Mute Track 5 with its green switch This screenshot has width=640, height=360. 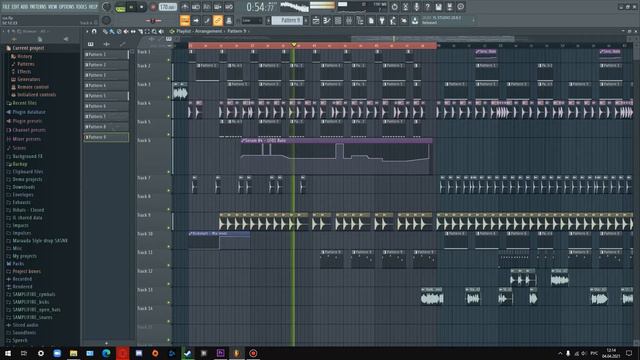point(169,134)
